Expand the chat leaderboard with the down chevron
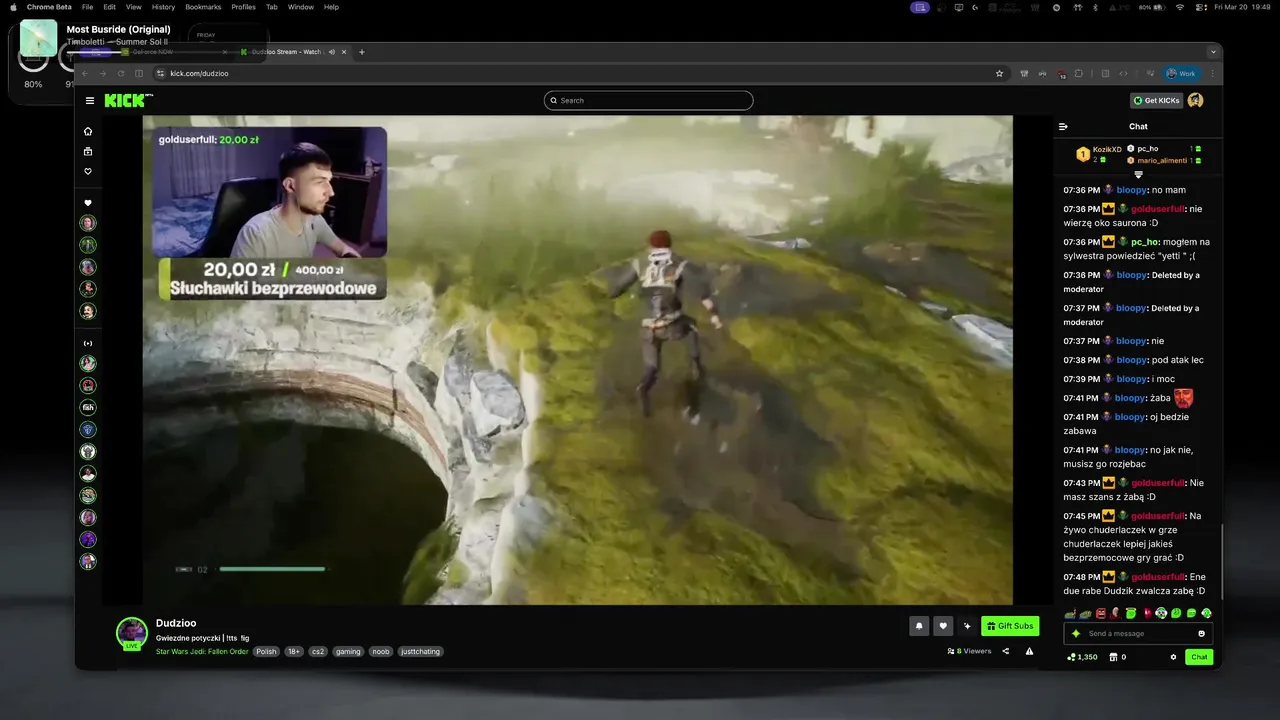This screenshot has height=720, width=1280. (x=1138, y=174)
